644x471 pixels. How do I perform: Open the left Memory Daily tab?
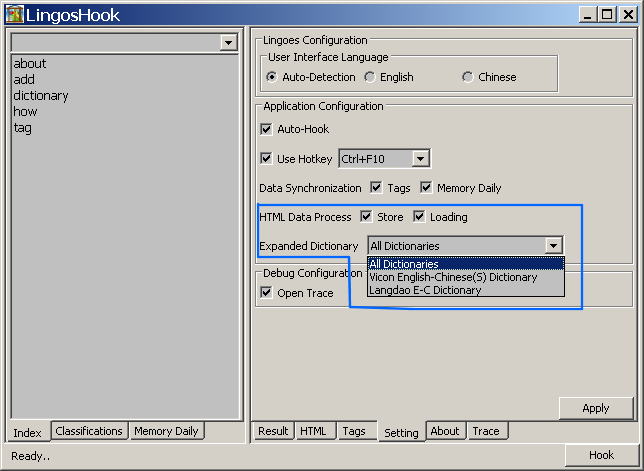point(166,431)
